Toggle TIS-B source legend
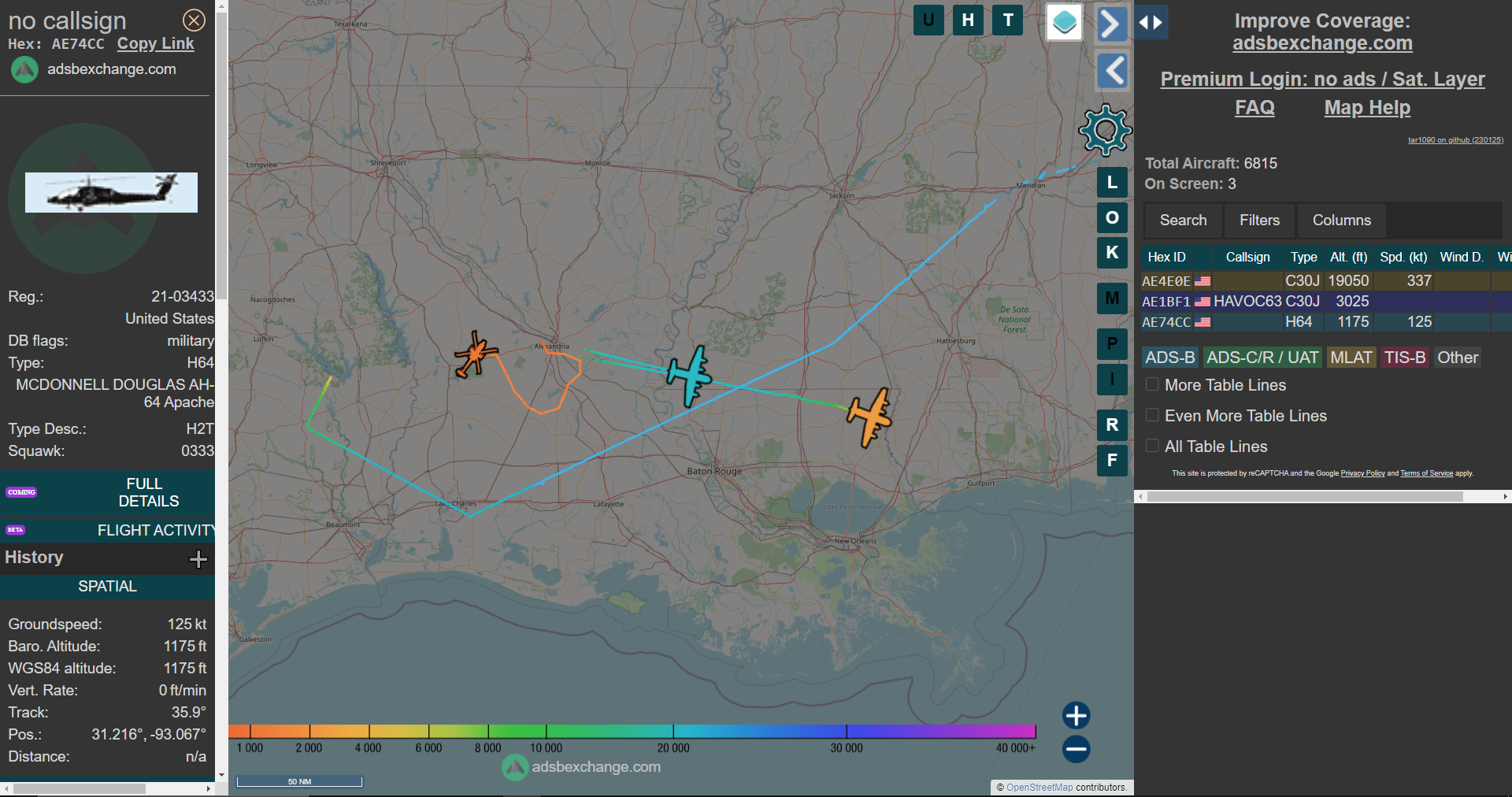 pyautogui.click(x=1405, y=358)
